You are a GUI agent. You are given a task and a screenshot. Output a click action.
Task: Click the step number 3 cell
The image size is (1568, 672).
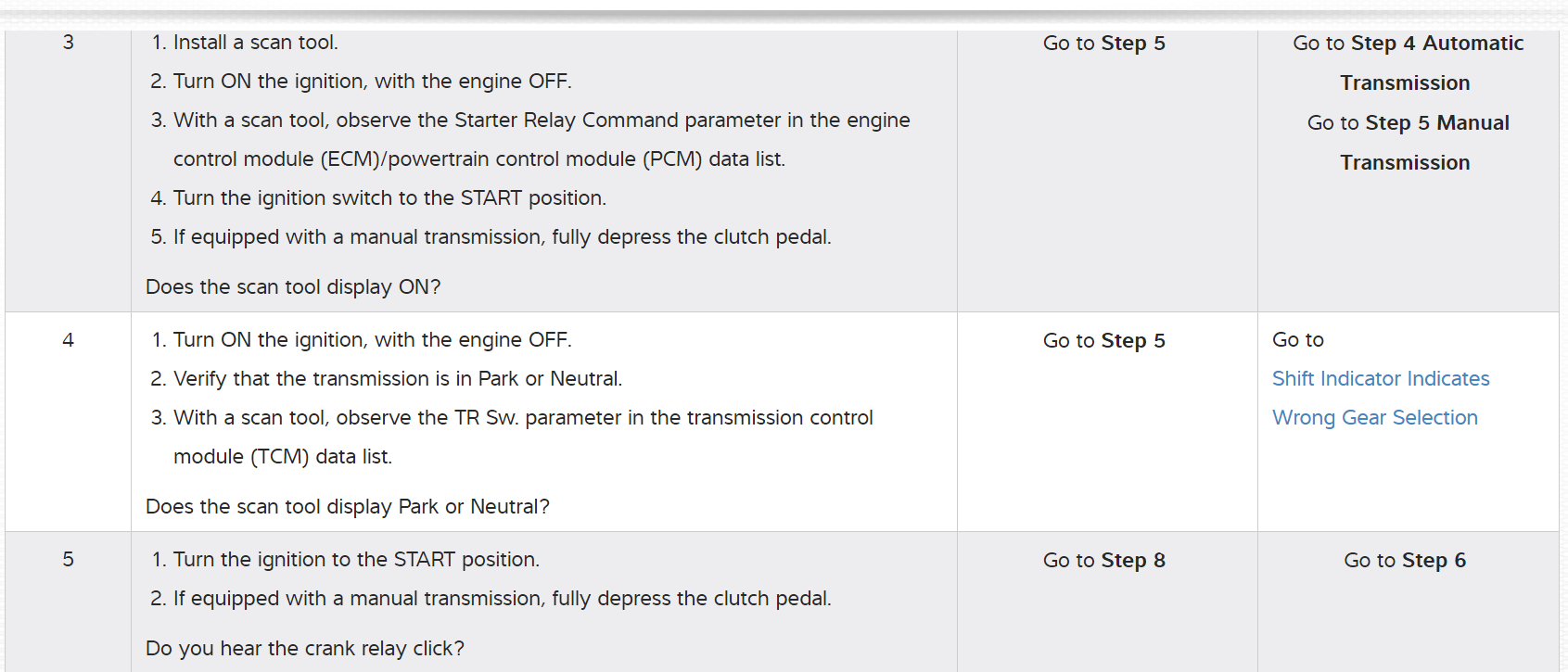tap(68, 43)
